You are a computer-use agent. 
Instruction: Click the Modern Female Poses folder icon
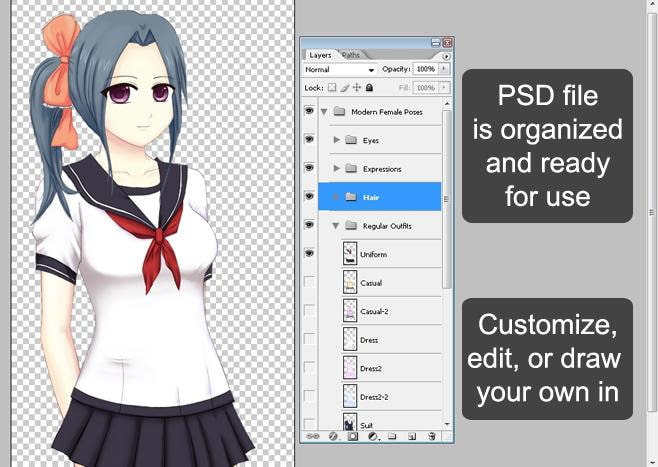[339, 112]
